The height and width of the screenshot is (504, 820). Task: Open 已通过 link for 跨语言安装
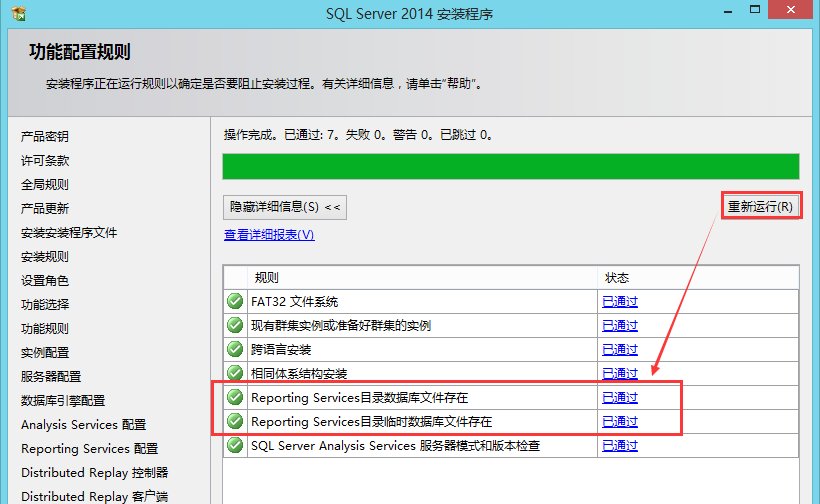click(x=620, y=350)
